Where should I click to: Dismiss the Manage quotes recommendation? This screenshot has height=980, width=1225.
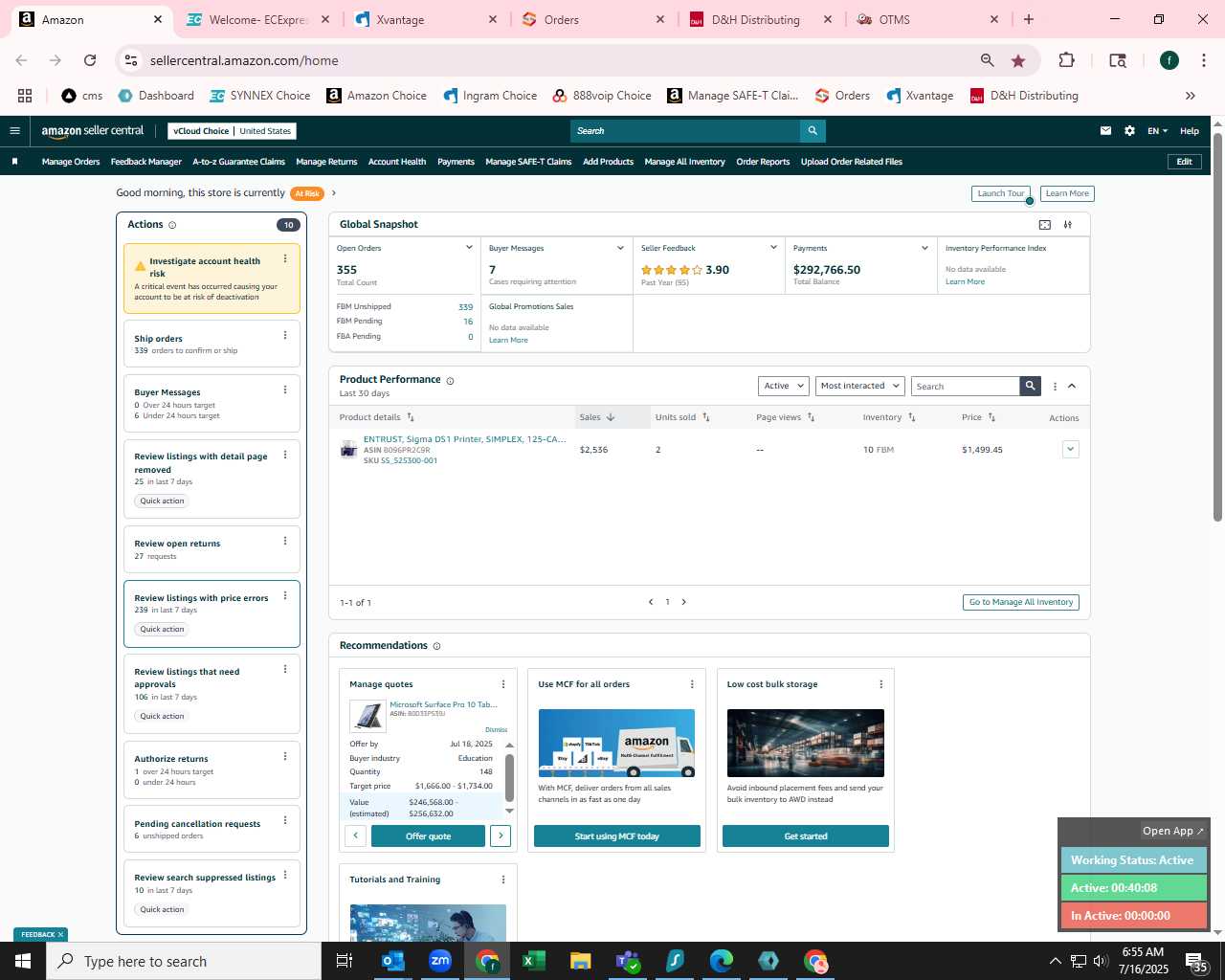[x=496, y=730]
